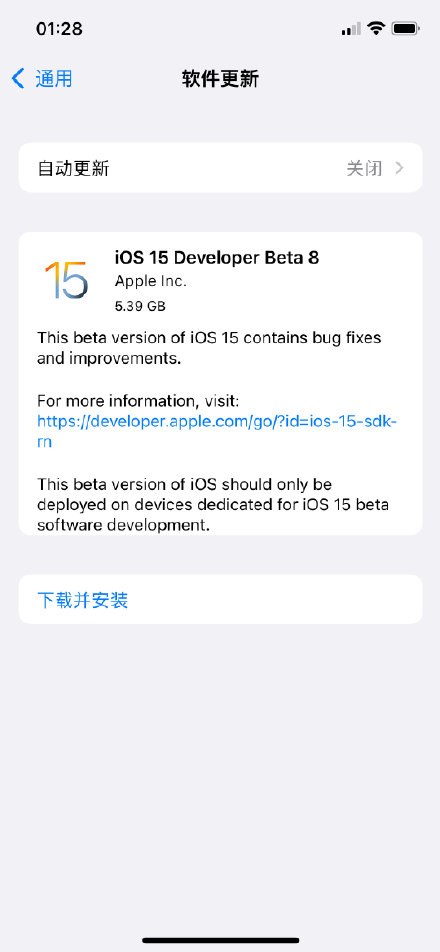The height and width of the screenshot is (952, 440).
Task: Tap the iOS 15 Developer Beta 8 heading
Action: click(217, 257)
